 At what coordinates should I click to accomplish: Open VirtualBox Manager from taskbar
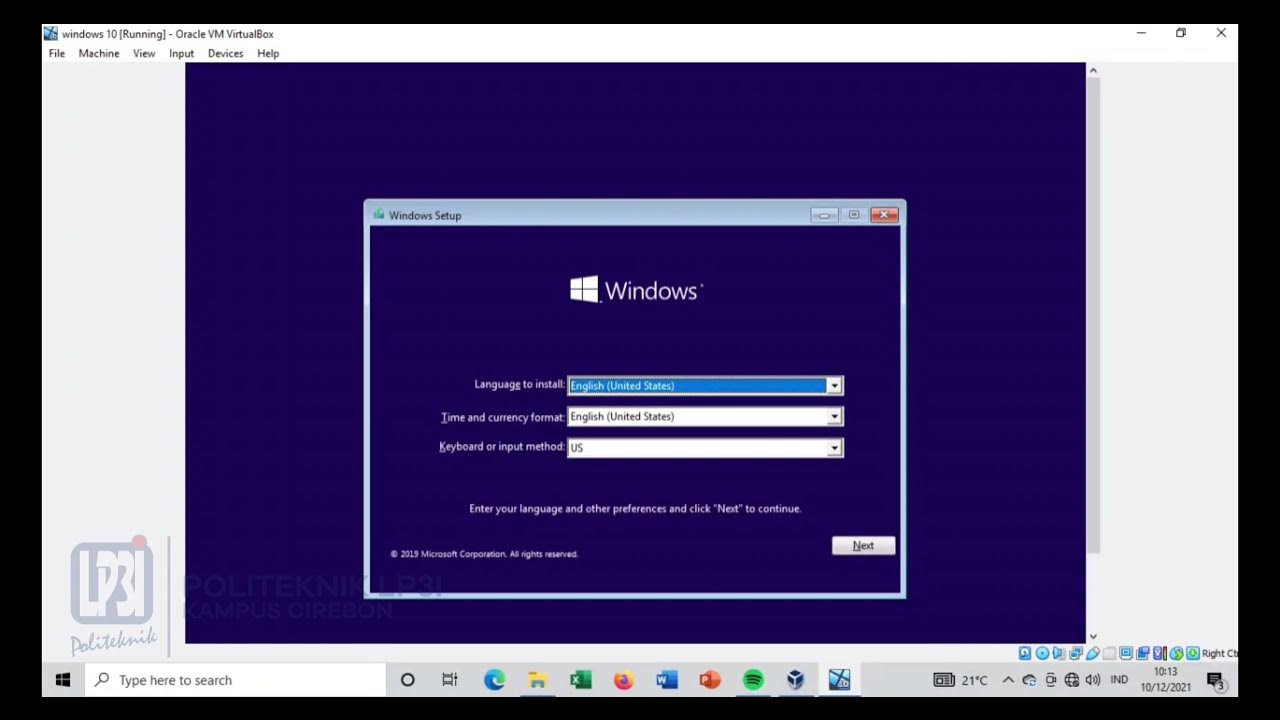796,680
